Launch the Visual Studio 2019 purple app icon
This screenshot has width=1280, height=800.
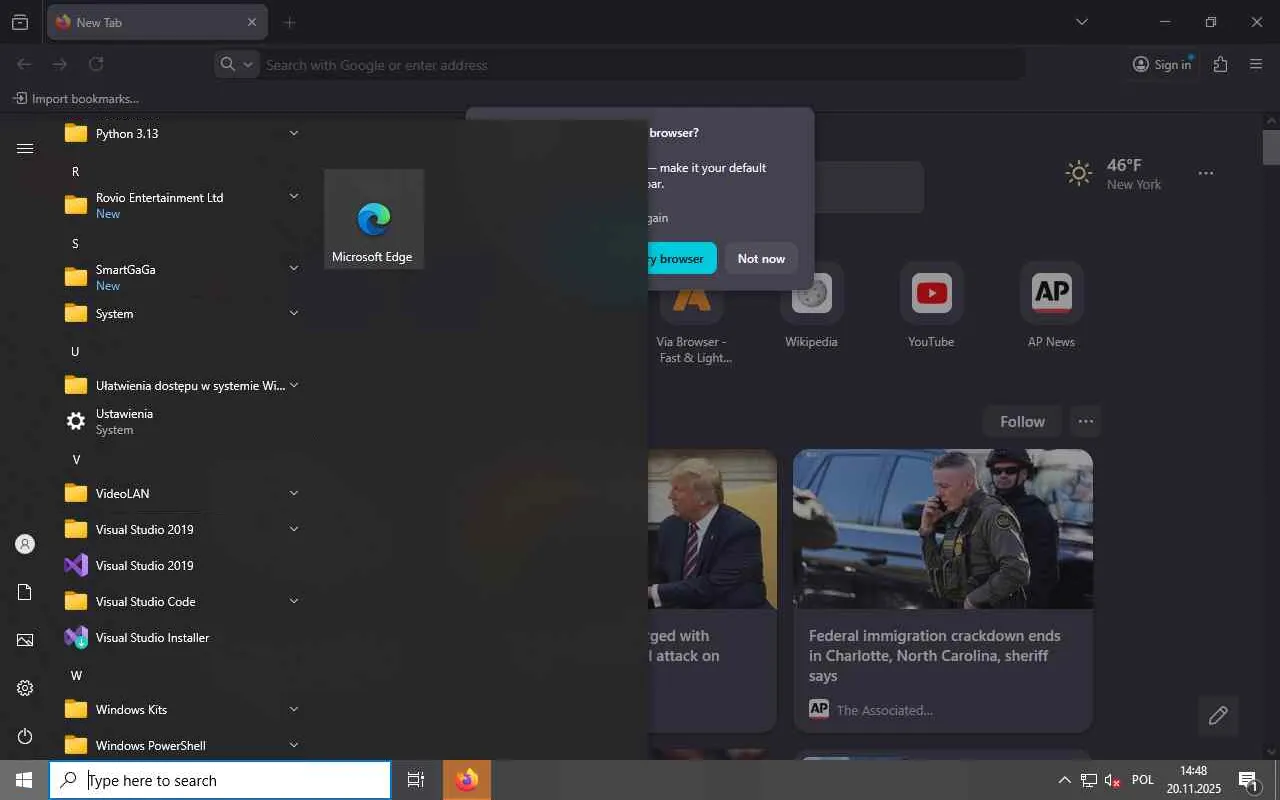coord(76,565)
